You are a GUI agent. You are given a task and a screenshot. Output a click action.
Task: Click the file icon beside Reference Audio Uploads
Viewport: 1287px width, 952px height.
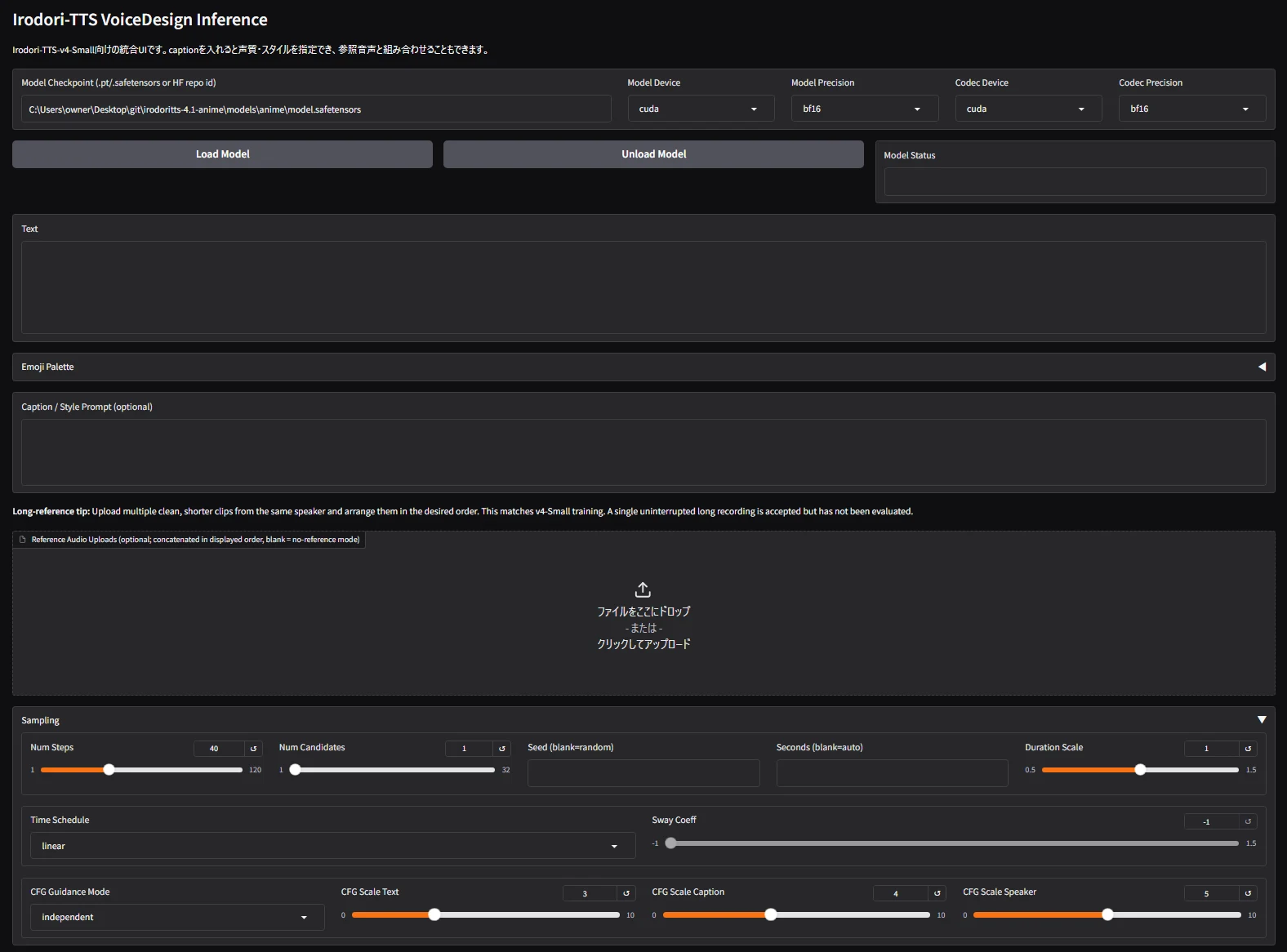click(23, 540)
